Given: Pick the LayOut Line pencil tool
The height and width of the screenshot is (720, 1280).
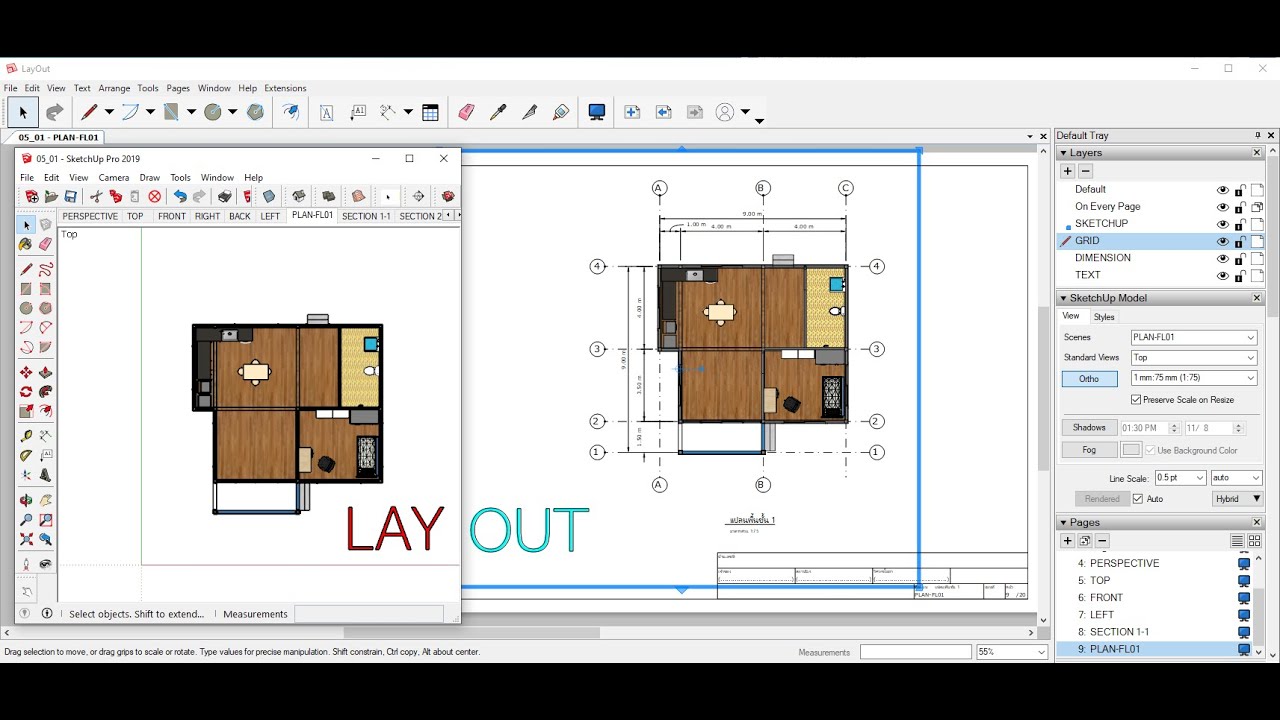Looking at the screenshot, I should [x=89, y=113].
